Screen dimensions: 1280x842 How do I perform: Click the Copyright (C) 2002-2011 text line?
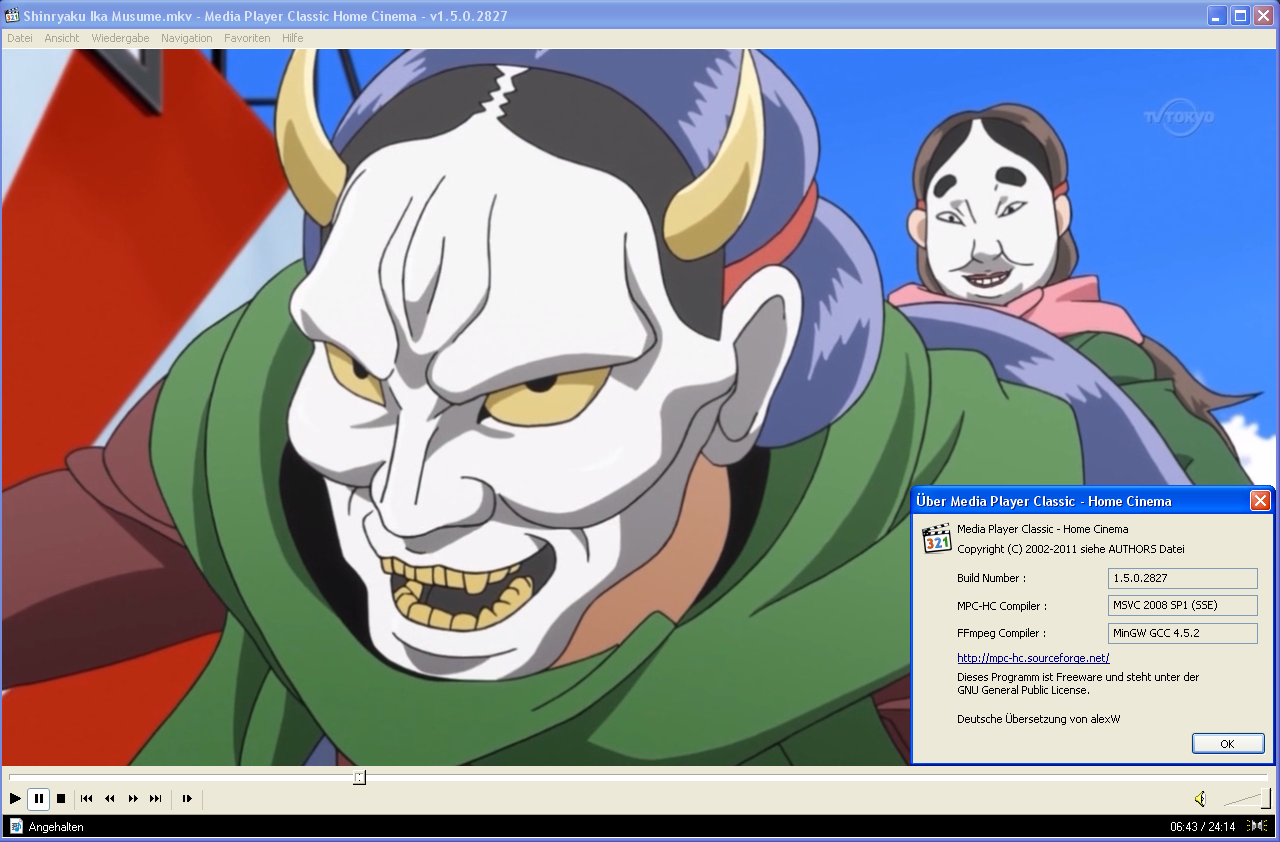1071,549
